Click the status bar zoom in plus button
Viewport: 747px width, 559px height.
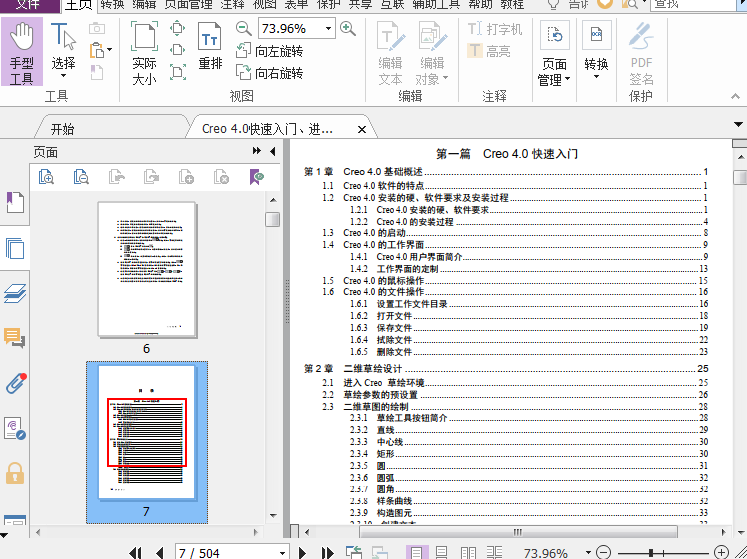click(722, 553)
